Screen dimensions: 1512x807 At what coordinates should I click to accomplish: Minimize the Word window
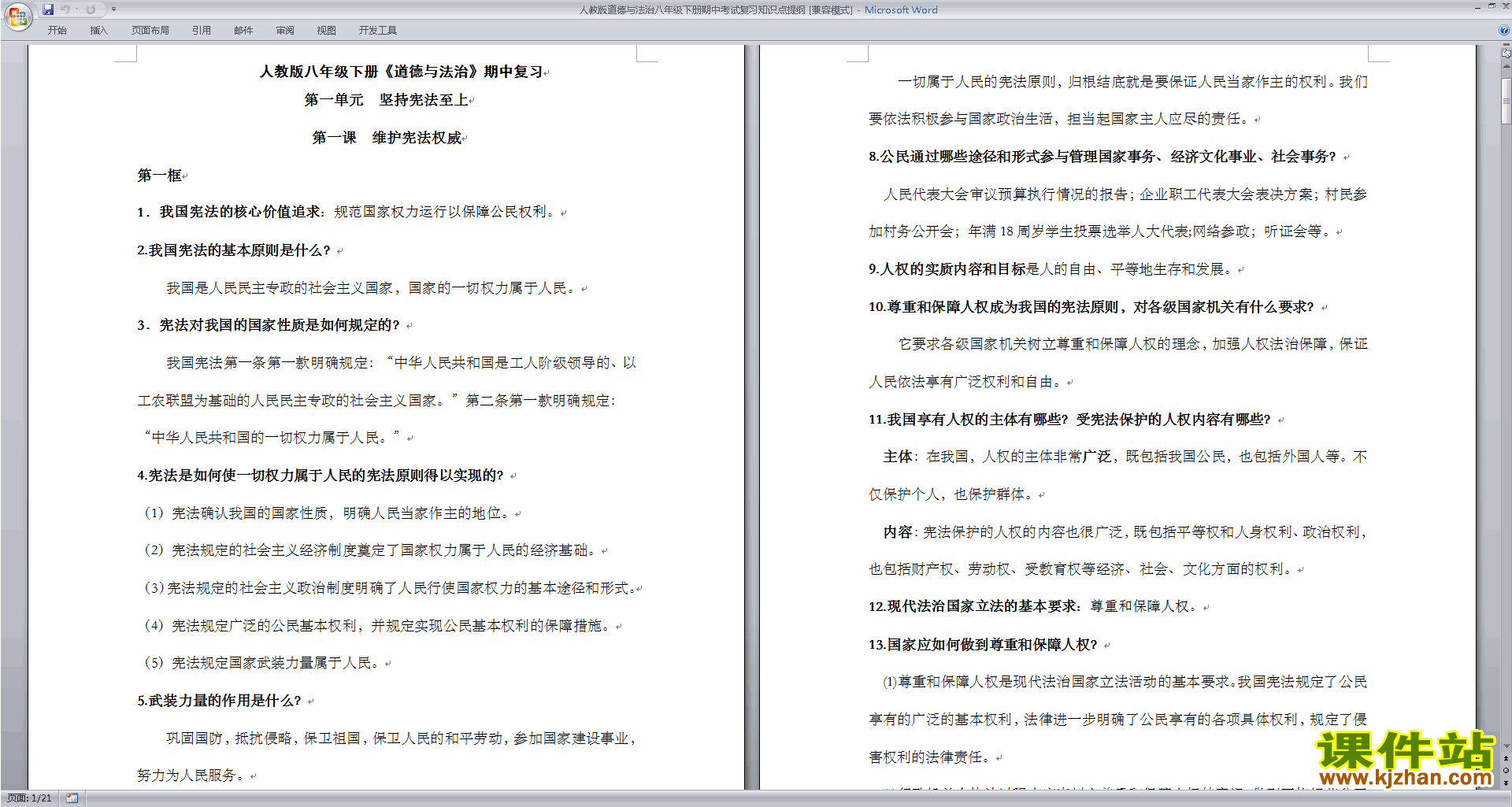[x=1477, y=7]
